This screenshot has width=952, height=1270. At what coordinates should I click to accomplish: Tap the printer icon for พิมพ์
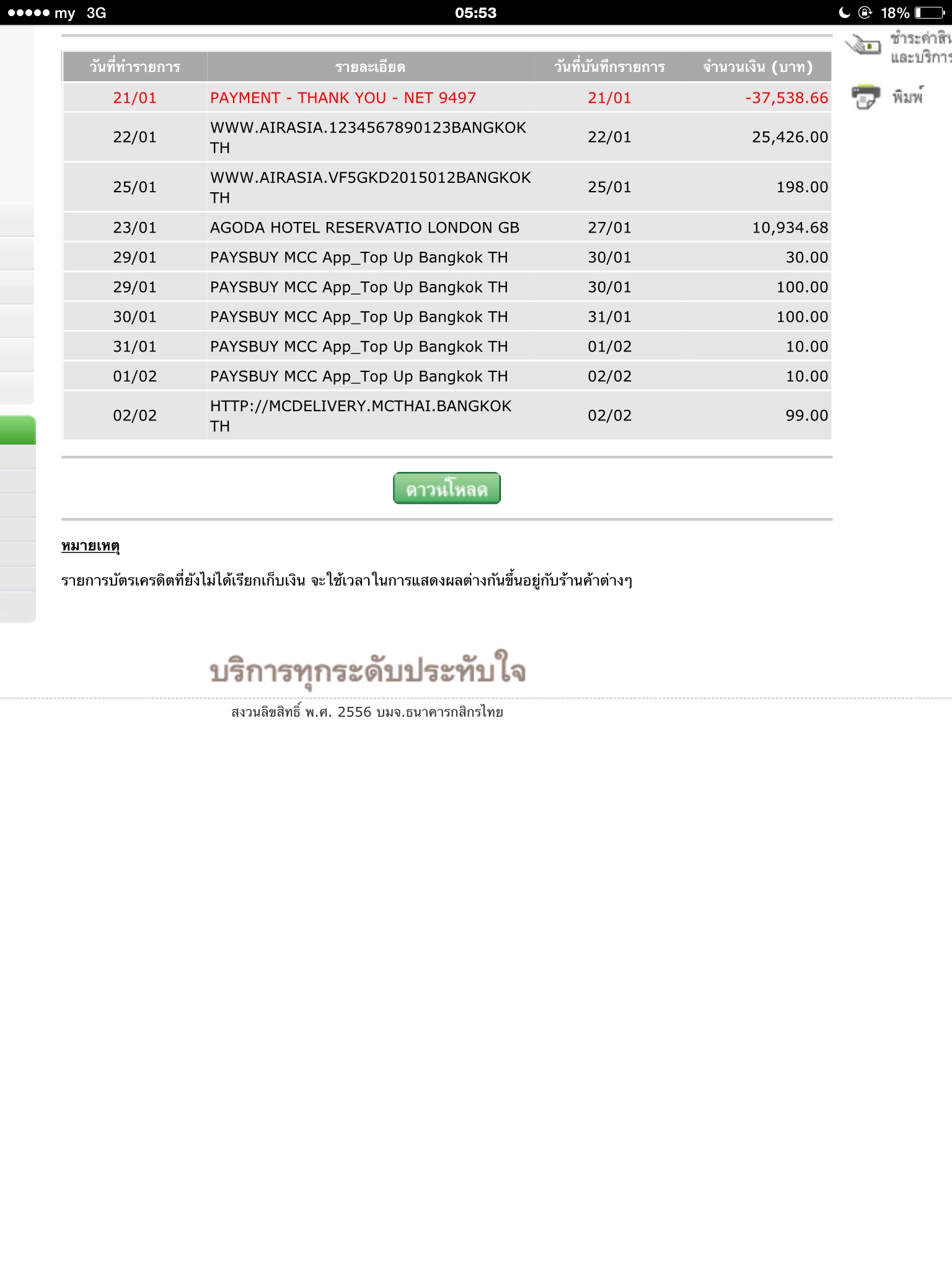(x=865, y=97)
